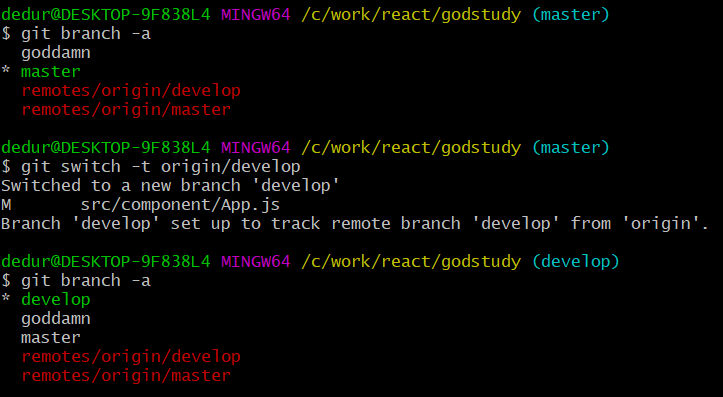
Task: Click 'goddamn' in the last branch list
Action: (x=56, y=319)
